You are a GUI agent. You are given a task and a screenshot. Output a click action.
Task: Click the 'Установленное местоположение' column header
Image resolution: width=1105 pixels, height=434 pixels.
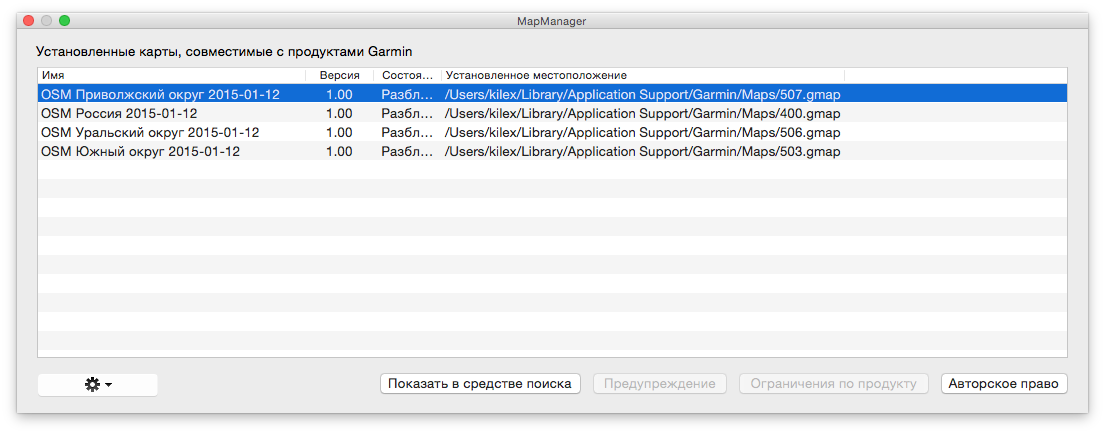point(643,75)
